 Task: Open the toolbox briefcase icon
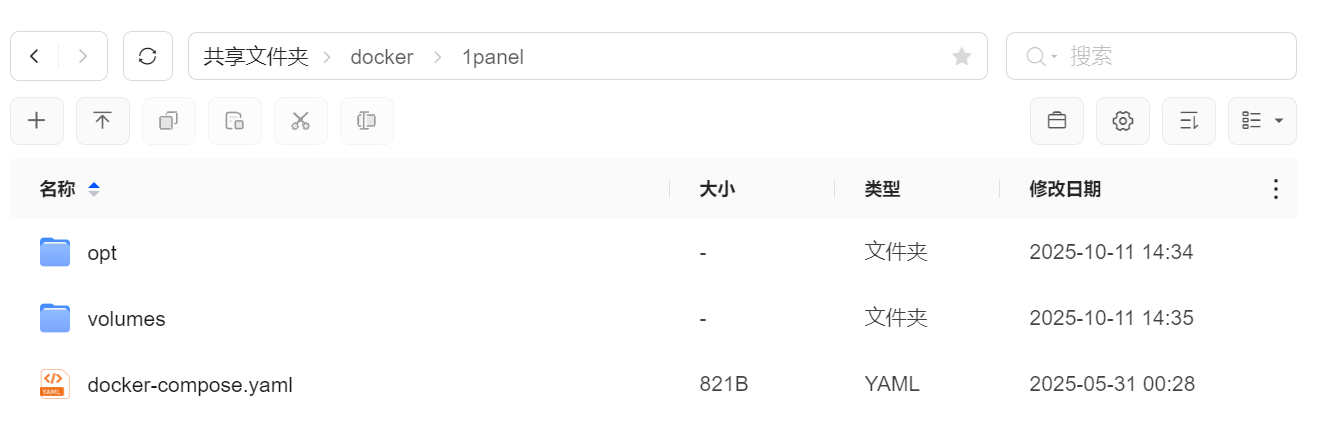coord(1057,121)
